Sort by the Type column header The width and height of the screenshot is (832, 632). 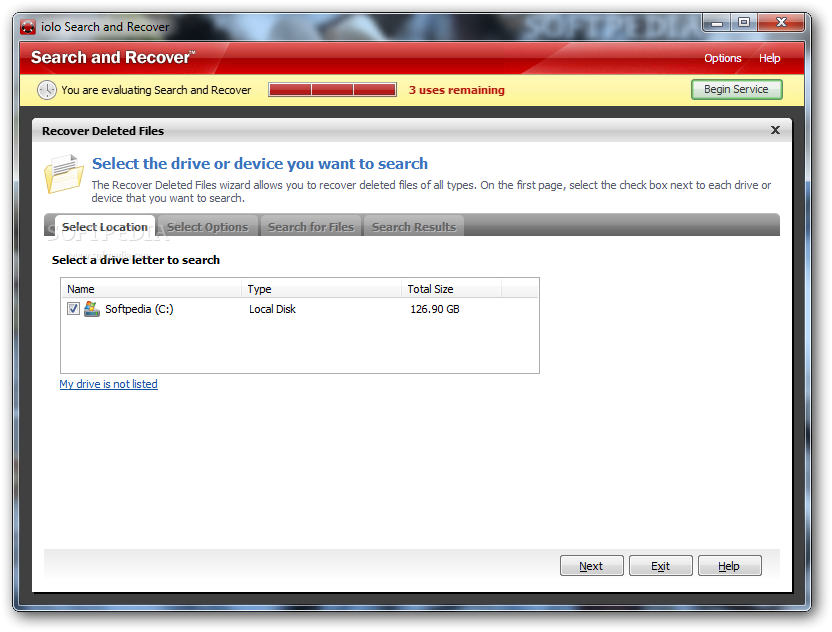tap(321, 289)
